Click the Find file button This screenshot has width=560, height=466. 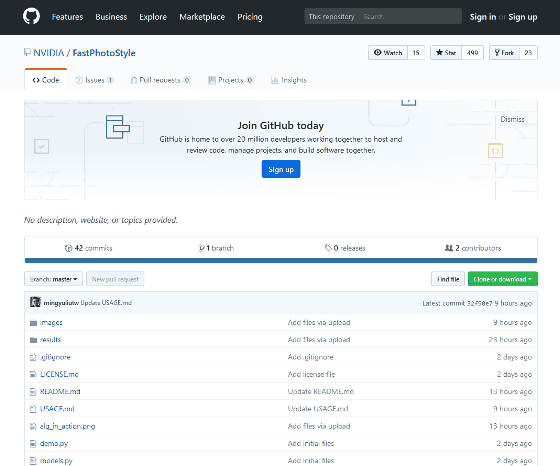448,279
